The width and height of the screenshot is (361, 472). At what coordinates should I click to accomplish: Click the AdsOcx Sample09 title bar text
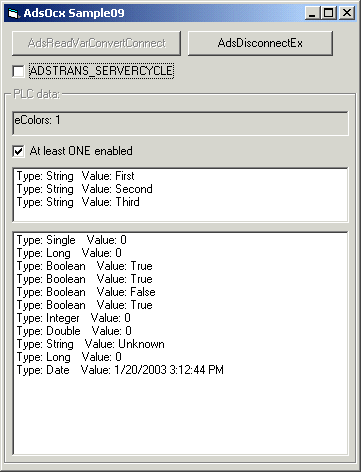tap(74, 13)
